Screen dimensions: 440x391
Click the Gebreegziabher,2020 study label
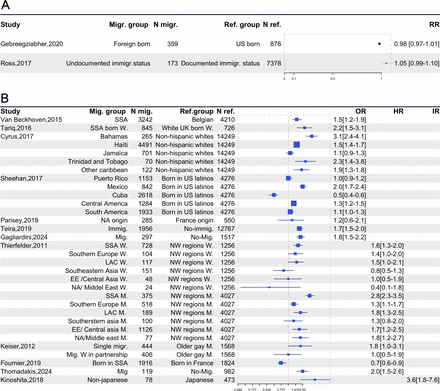pos(32,44)
